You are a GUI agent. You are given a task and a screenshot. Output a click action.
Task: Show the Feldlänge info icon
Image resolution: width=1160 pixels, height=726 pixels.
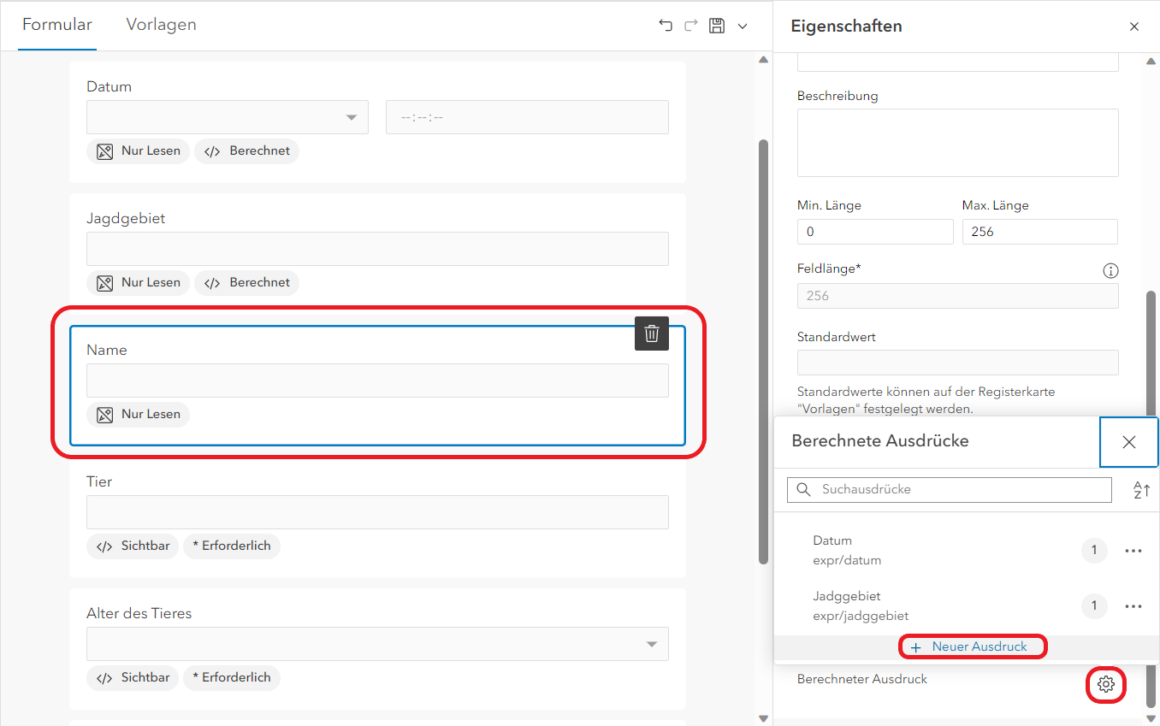coord(1110,271)
